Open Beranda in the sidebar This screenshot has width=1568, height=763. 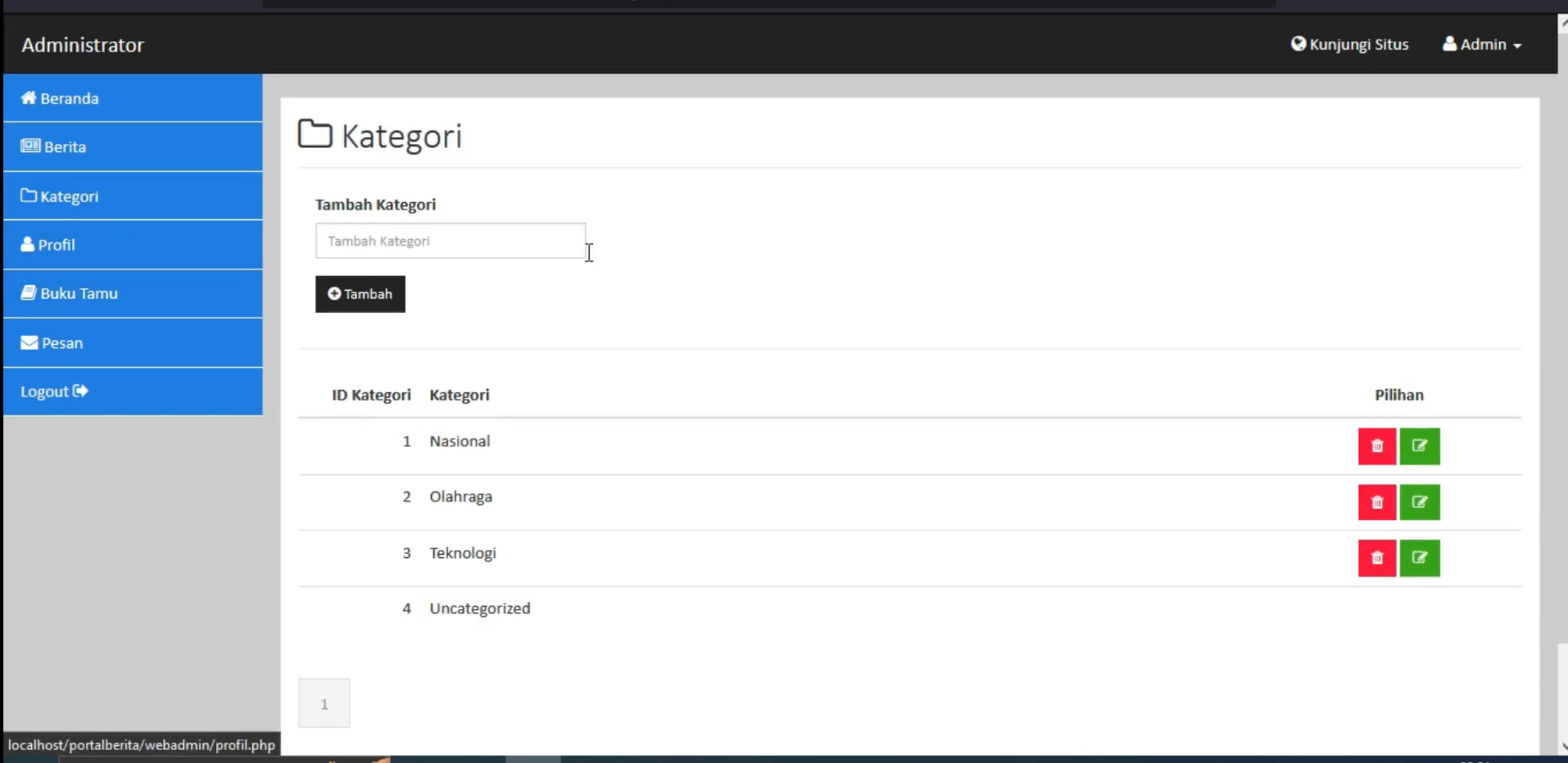[x=133, y=98]
